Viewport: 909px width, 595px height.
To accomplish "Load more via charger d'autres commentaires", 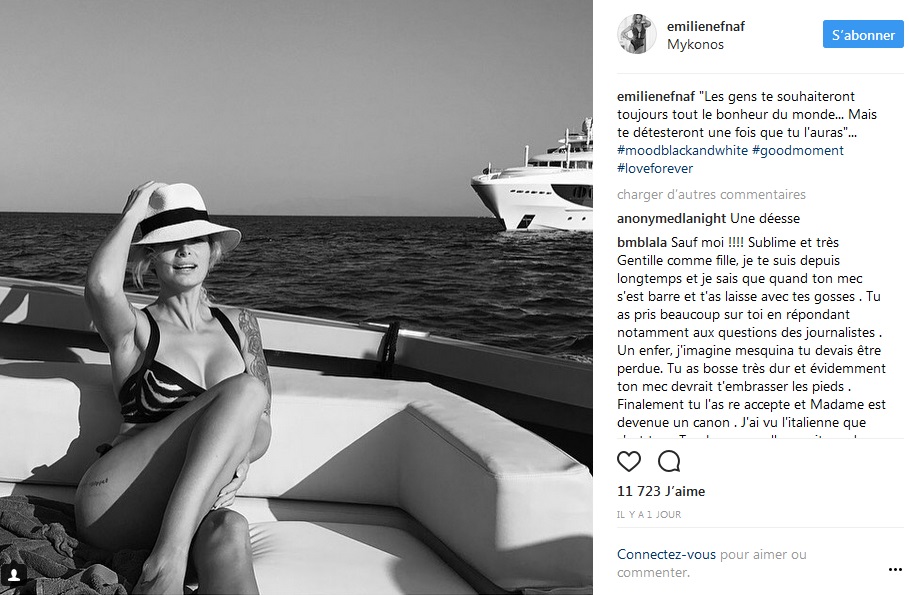I will [x=711, y=194].
